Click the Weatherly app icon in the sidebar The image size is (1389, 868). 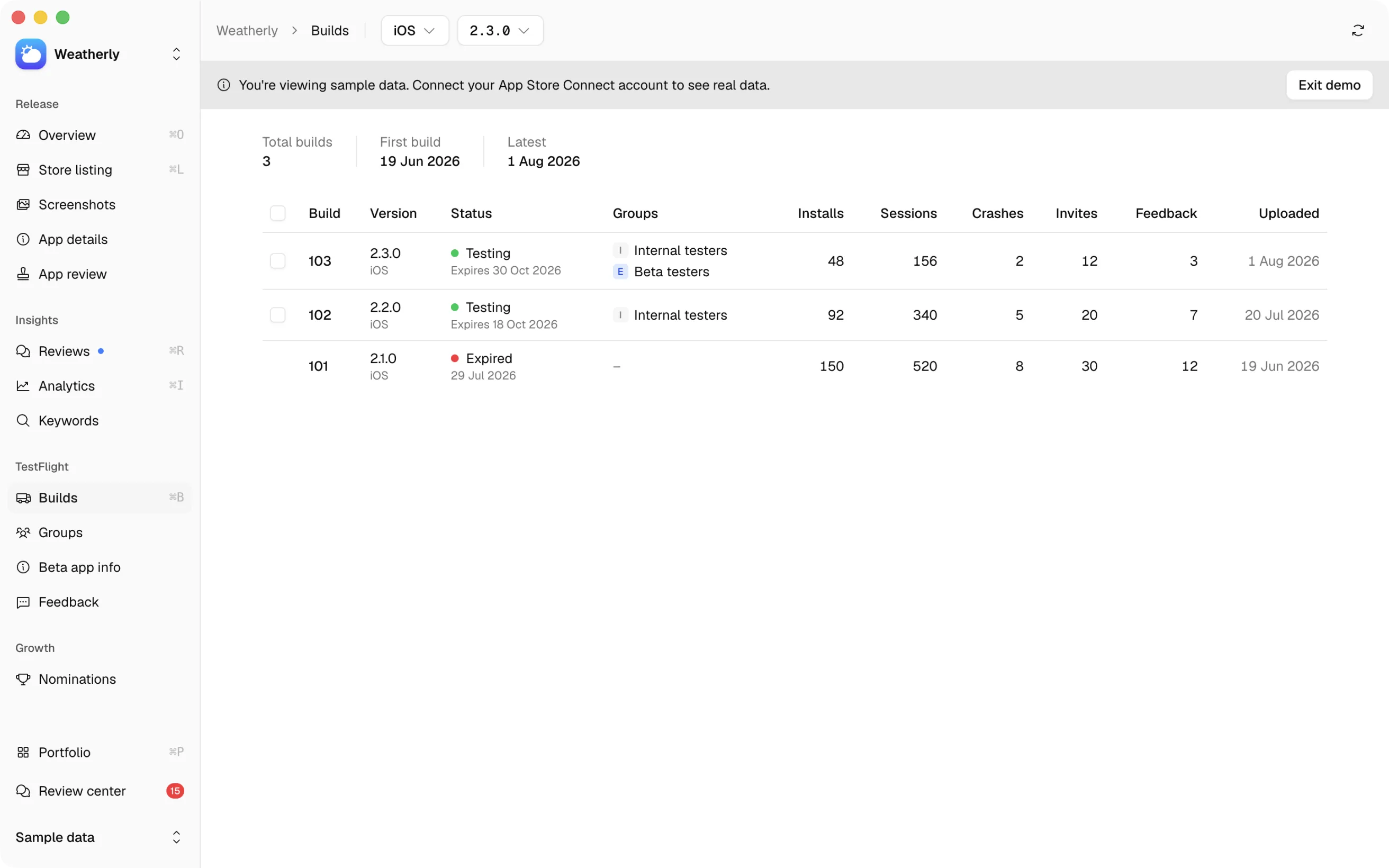coord(31,54)
